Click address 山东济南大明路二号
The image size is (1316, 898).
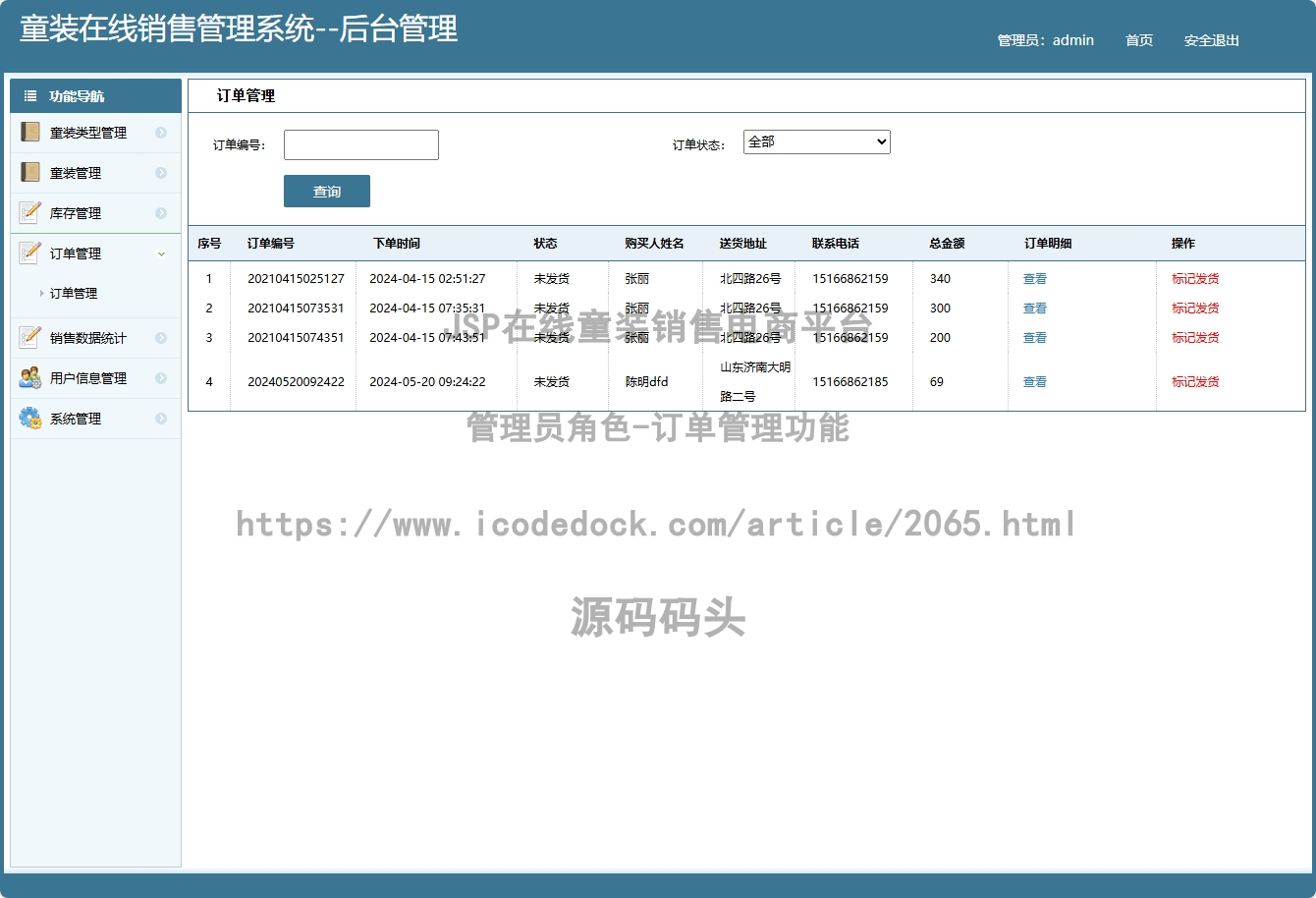tap(755, 382)
